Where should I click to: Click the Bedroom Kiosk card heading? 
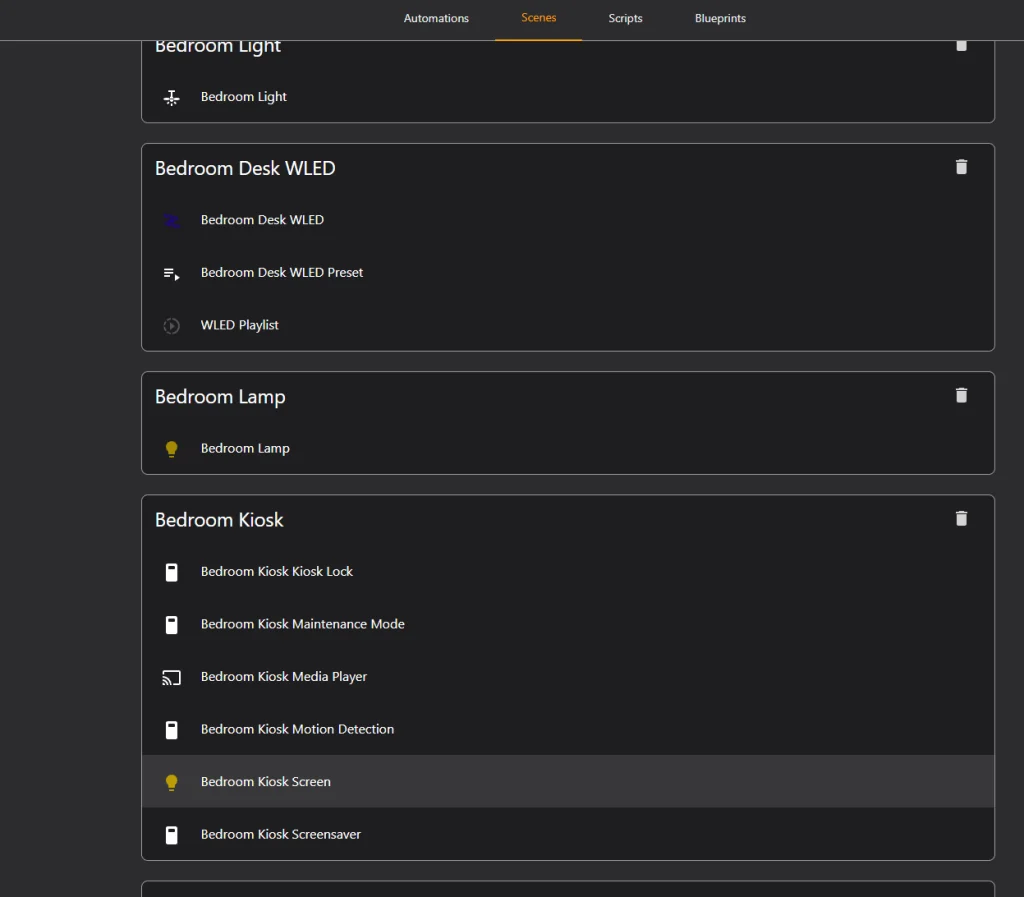pos(219,520)
